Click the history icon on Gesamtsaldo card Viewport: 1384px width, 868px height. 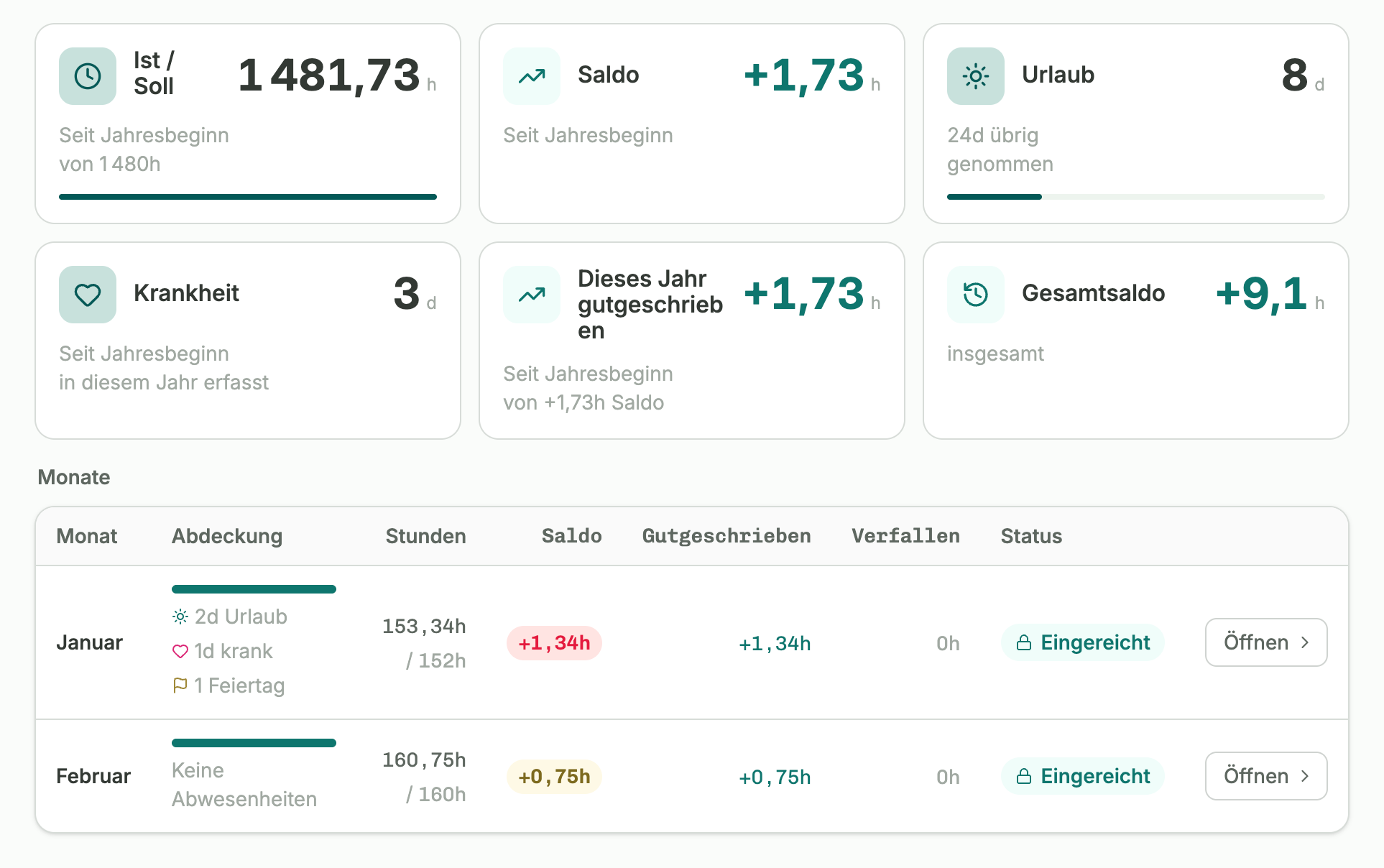[x=976, y=295]
